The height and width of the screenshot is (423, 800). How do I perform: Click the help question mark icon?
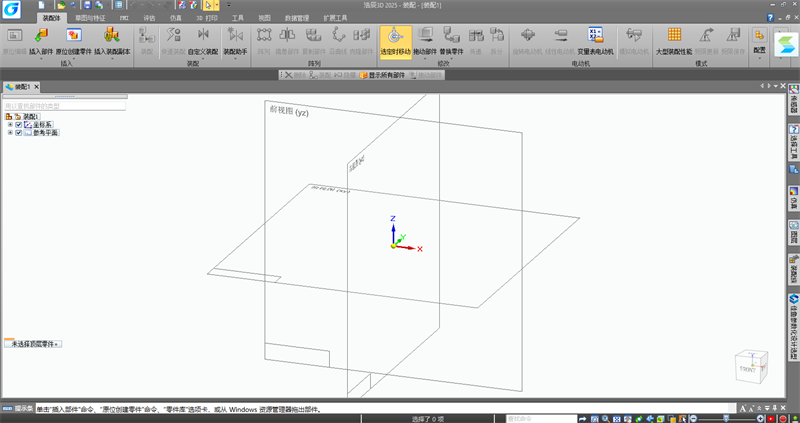coord(770,18)
